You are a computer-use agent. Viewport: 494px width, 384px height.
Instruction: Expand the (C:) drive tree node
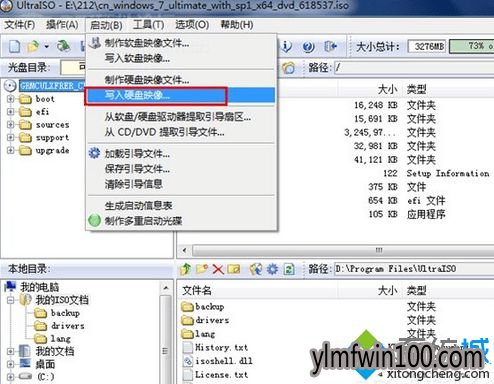[x=11, y=377]
